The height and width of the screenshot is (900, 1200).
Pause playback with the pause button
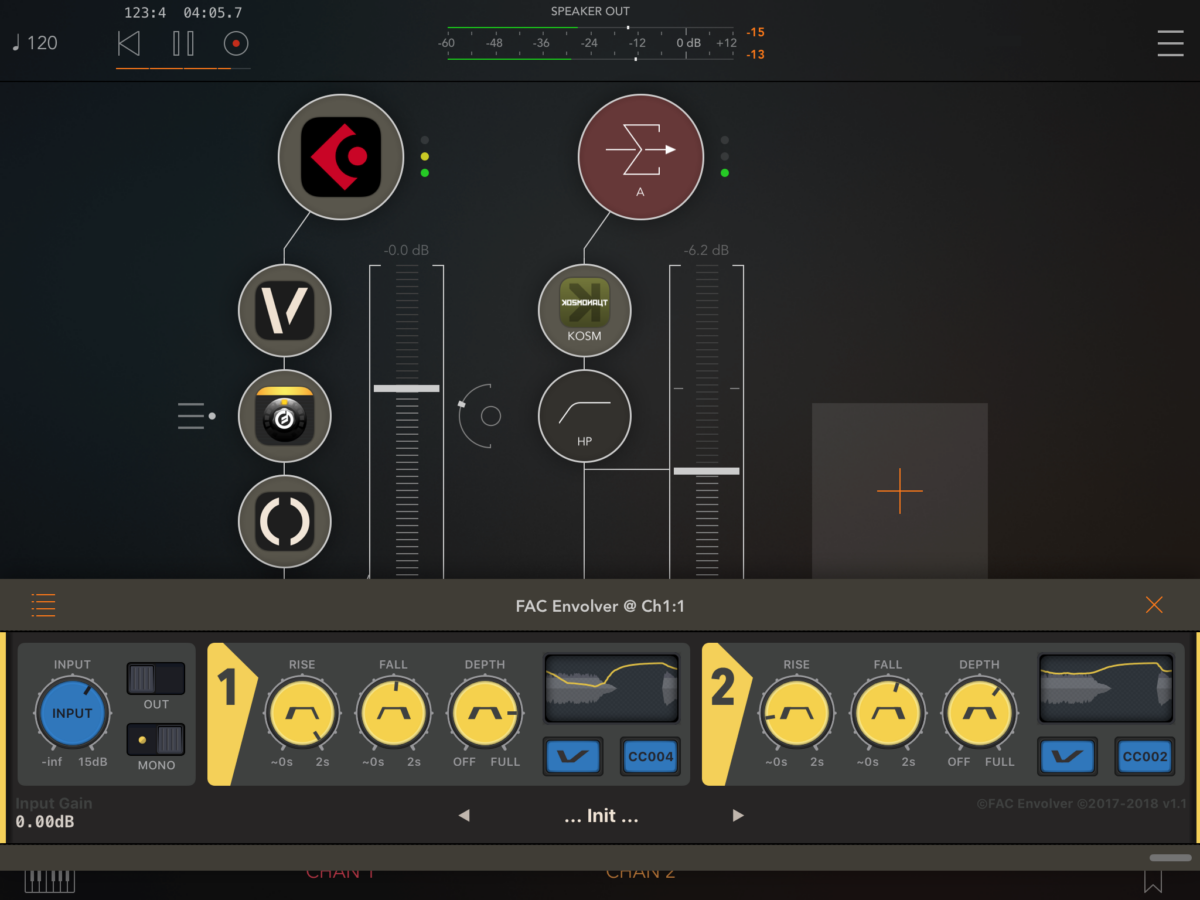tap(183, 43)
